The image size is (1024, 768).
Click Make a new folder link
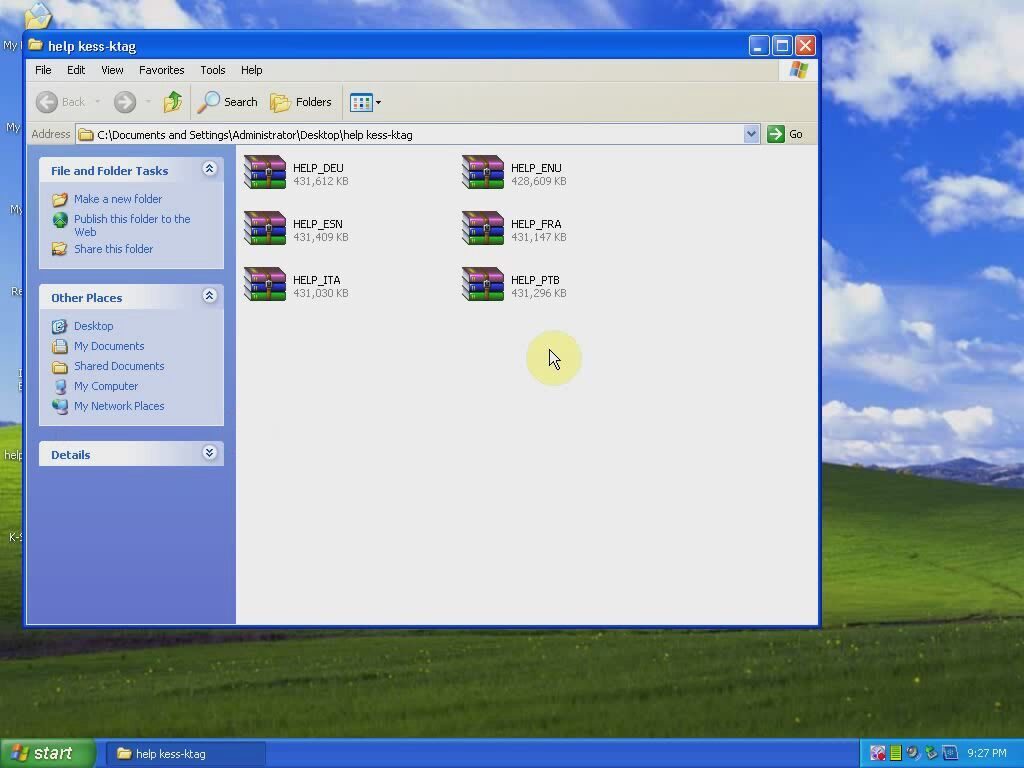pos(118,199)
